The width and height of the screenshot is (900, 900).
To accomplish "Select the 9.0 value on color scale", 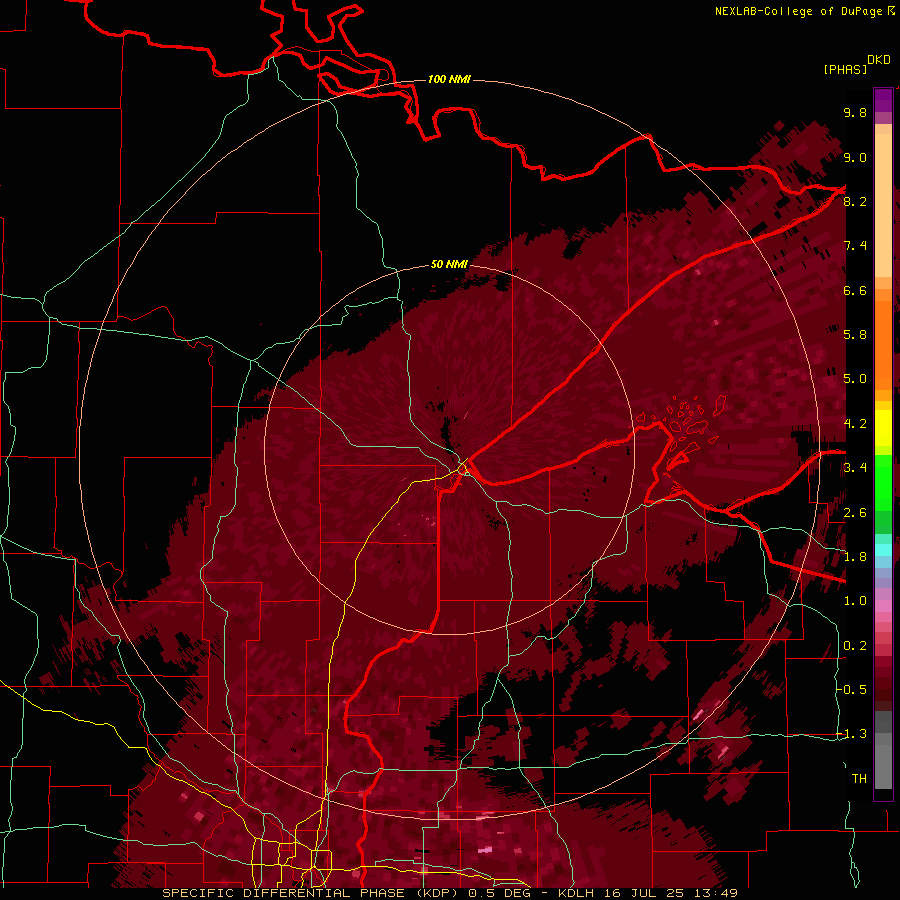I will click(x=855, y=157).
